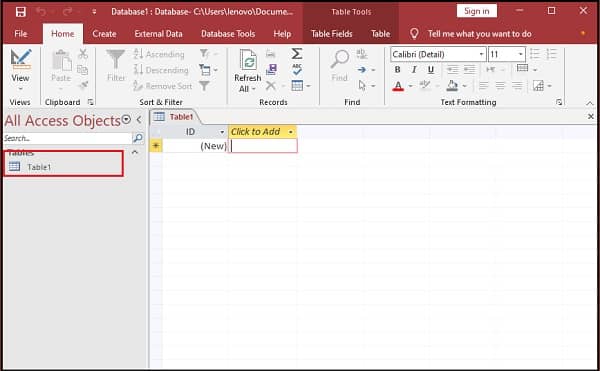Open the Text Formatting dialog launcher
600x371 pixels.
coord(559,102)
